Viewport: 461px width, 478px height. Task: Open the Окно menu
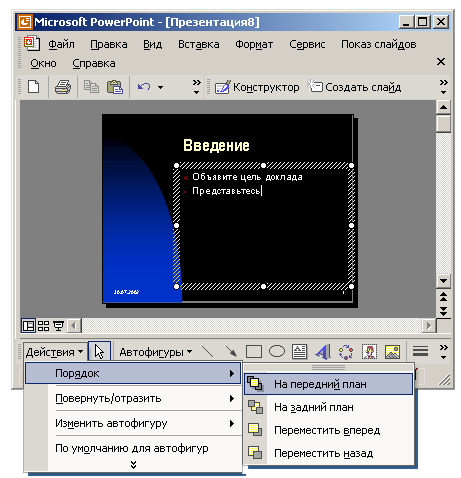coord(43,63)
